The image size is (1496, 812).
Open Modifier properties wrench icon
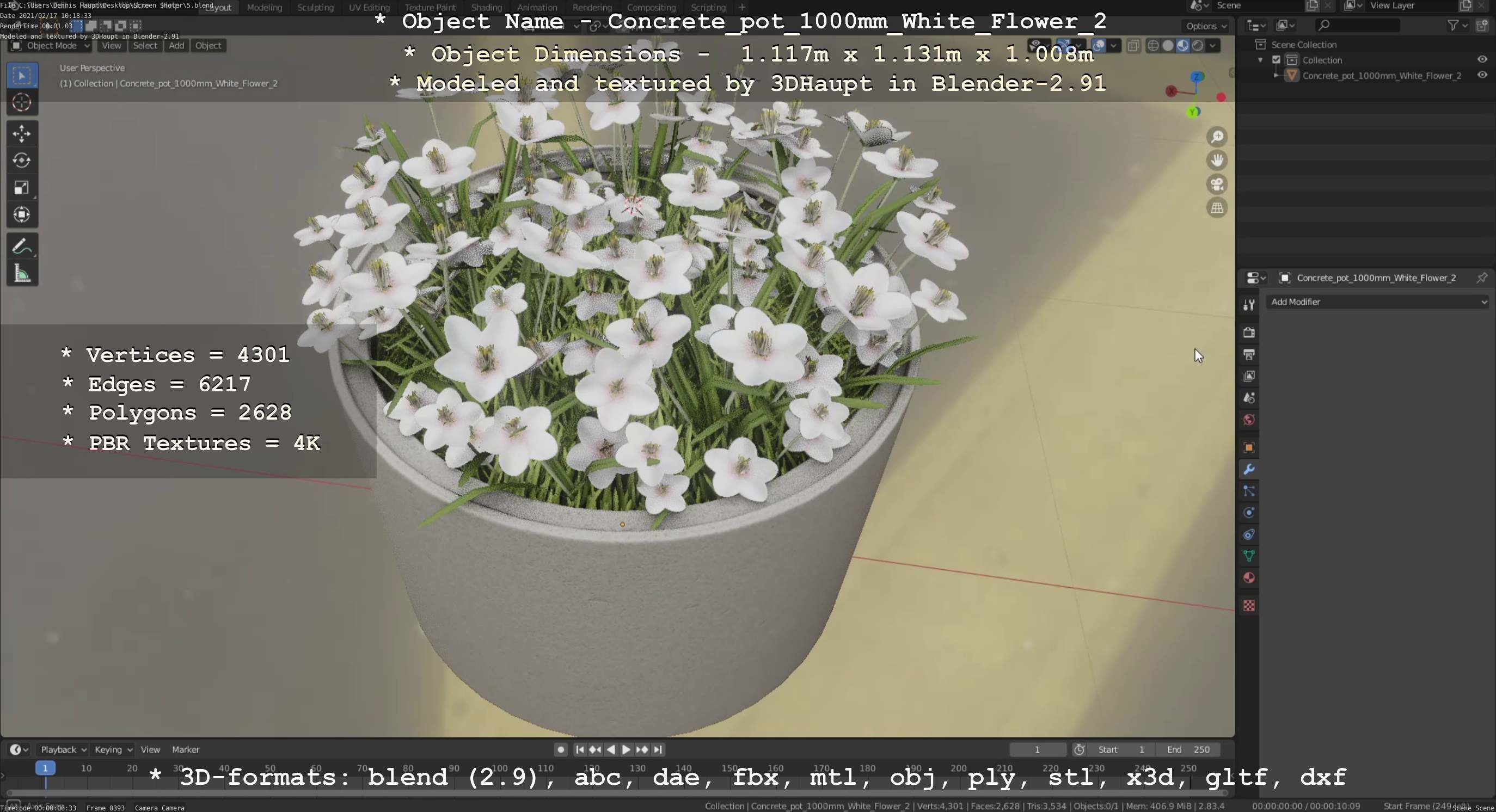click(1249, 469)
